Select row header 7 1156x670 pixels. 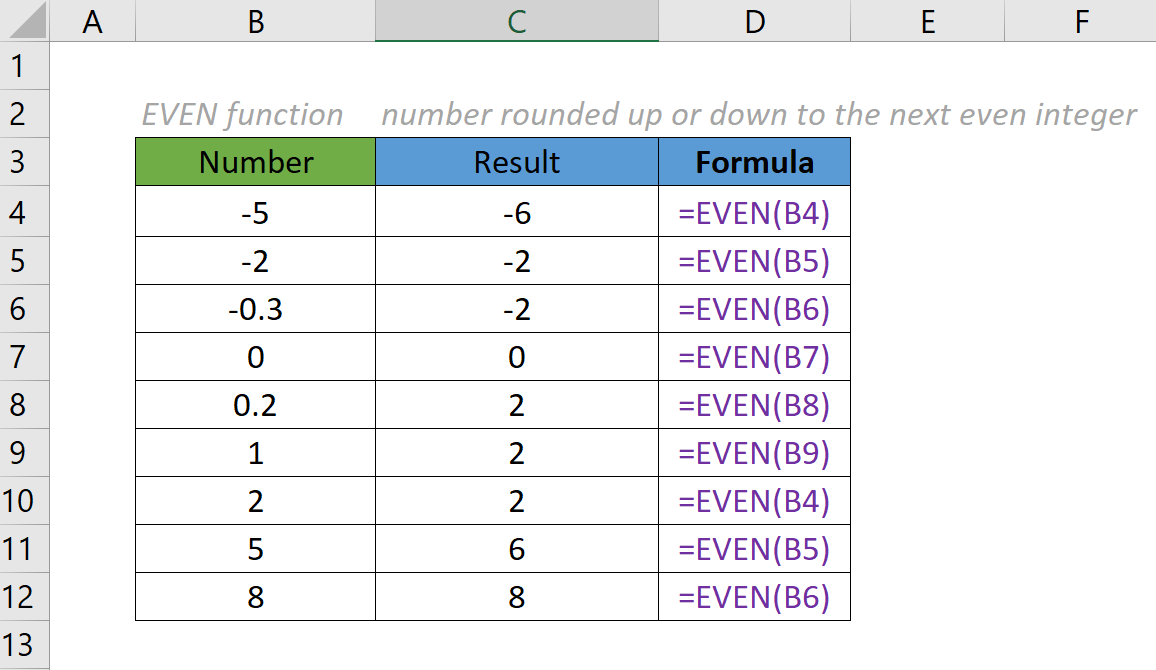(19, 356)
